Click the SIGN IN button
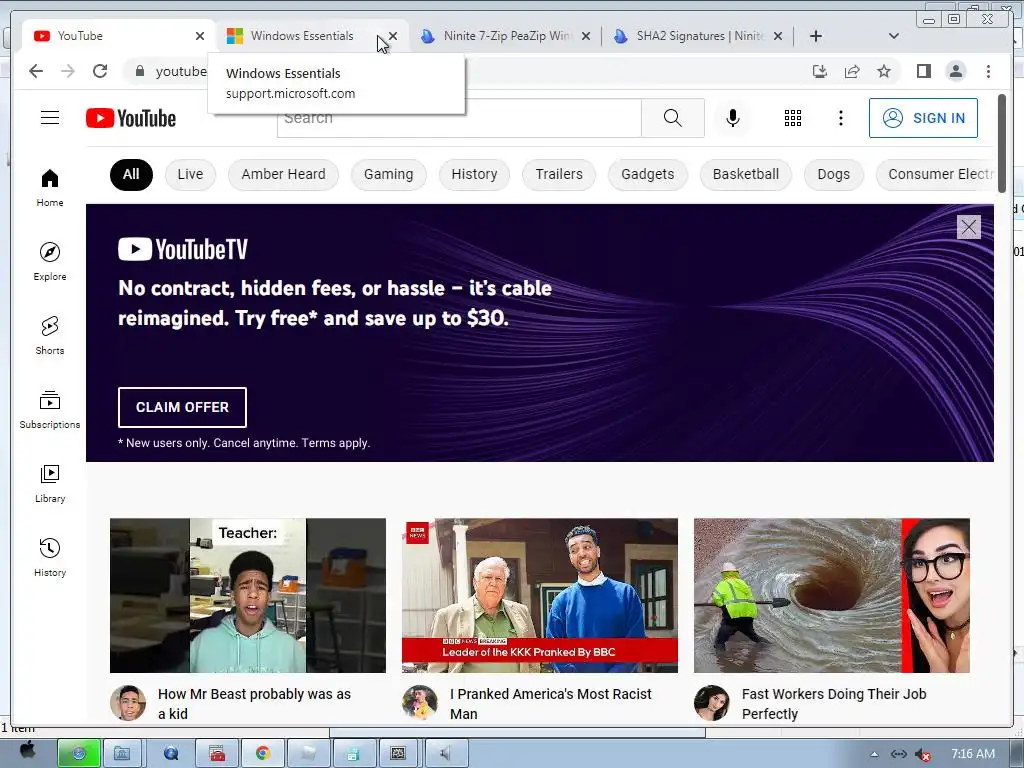This screenshot has height=768, width=1024. coord(923,118)
